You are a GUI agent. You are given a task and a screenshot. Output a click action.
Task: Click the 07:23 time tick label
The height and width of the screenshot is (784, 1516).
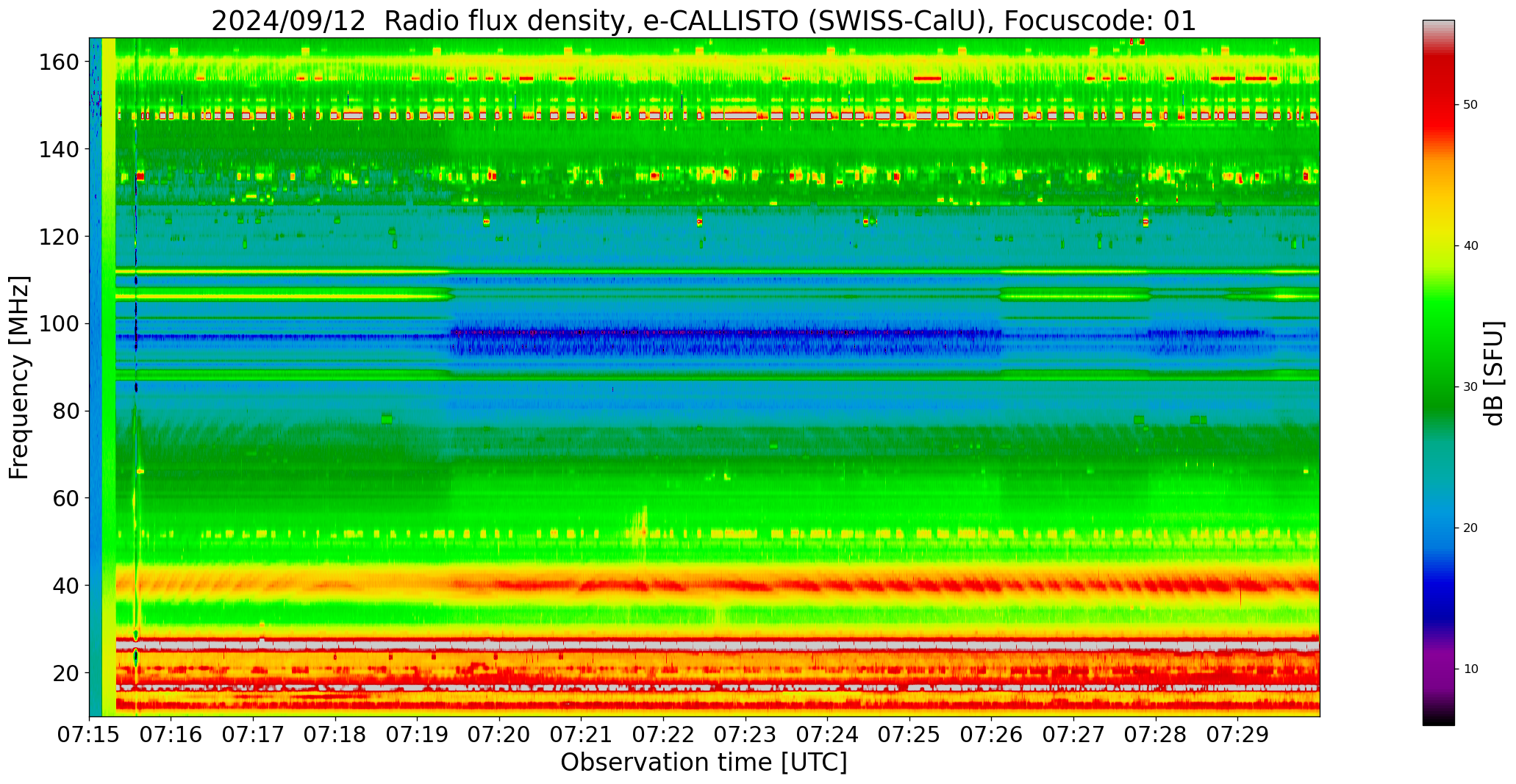pyautogui.click(x=746, y=735)
